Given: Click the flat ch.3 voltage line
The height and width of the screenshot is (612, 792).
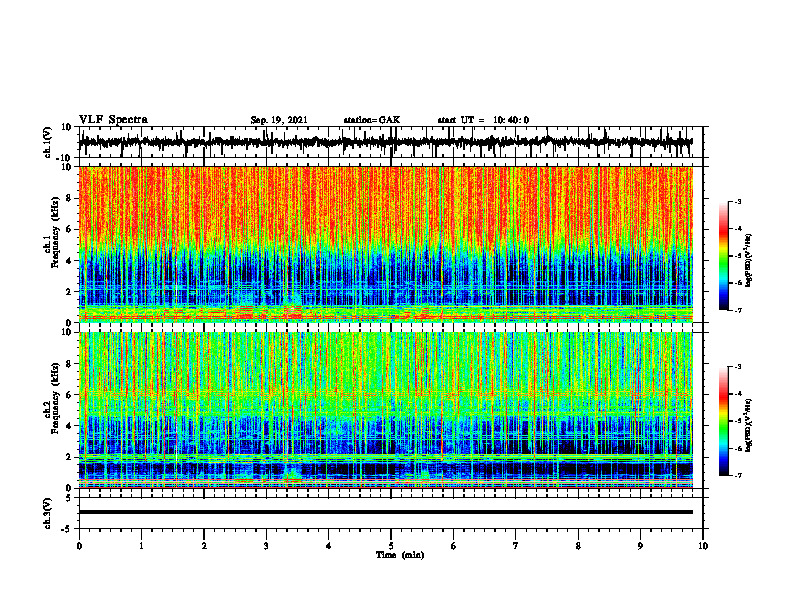Looking at the screenshot, I should coord(385,512).
